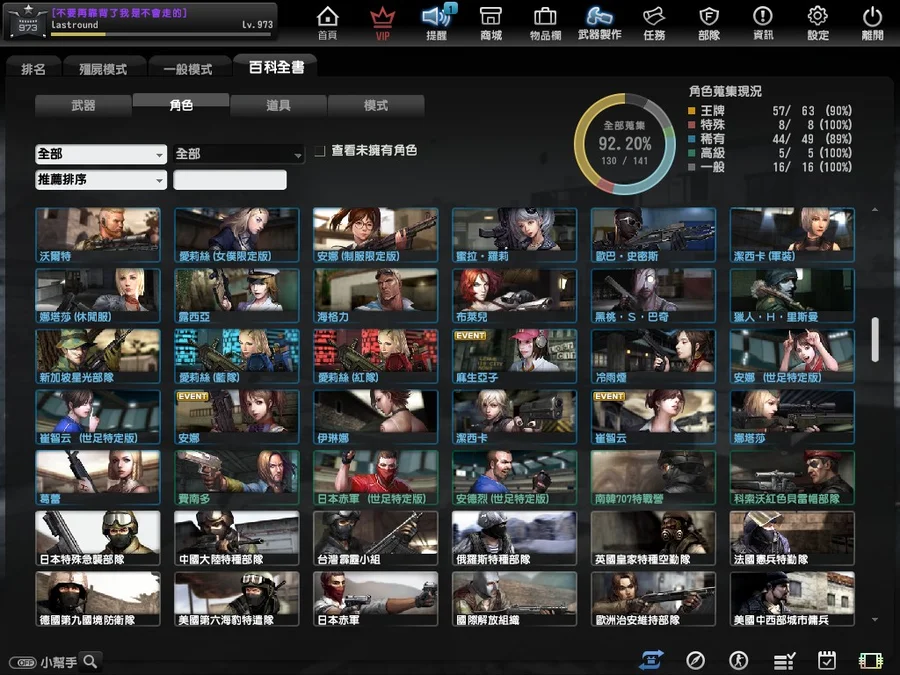The image size is (900, 675).
Task: Open the 推薦排序 sort dropdown
Action: click(x=101, y=180)
